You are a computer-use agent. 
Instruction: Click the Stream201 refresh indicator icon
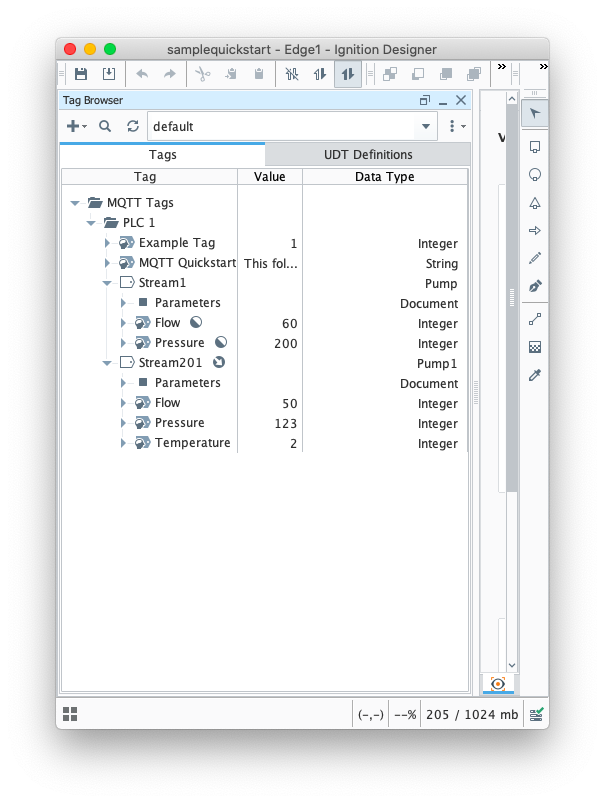(x=219, y=362)
